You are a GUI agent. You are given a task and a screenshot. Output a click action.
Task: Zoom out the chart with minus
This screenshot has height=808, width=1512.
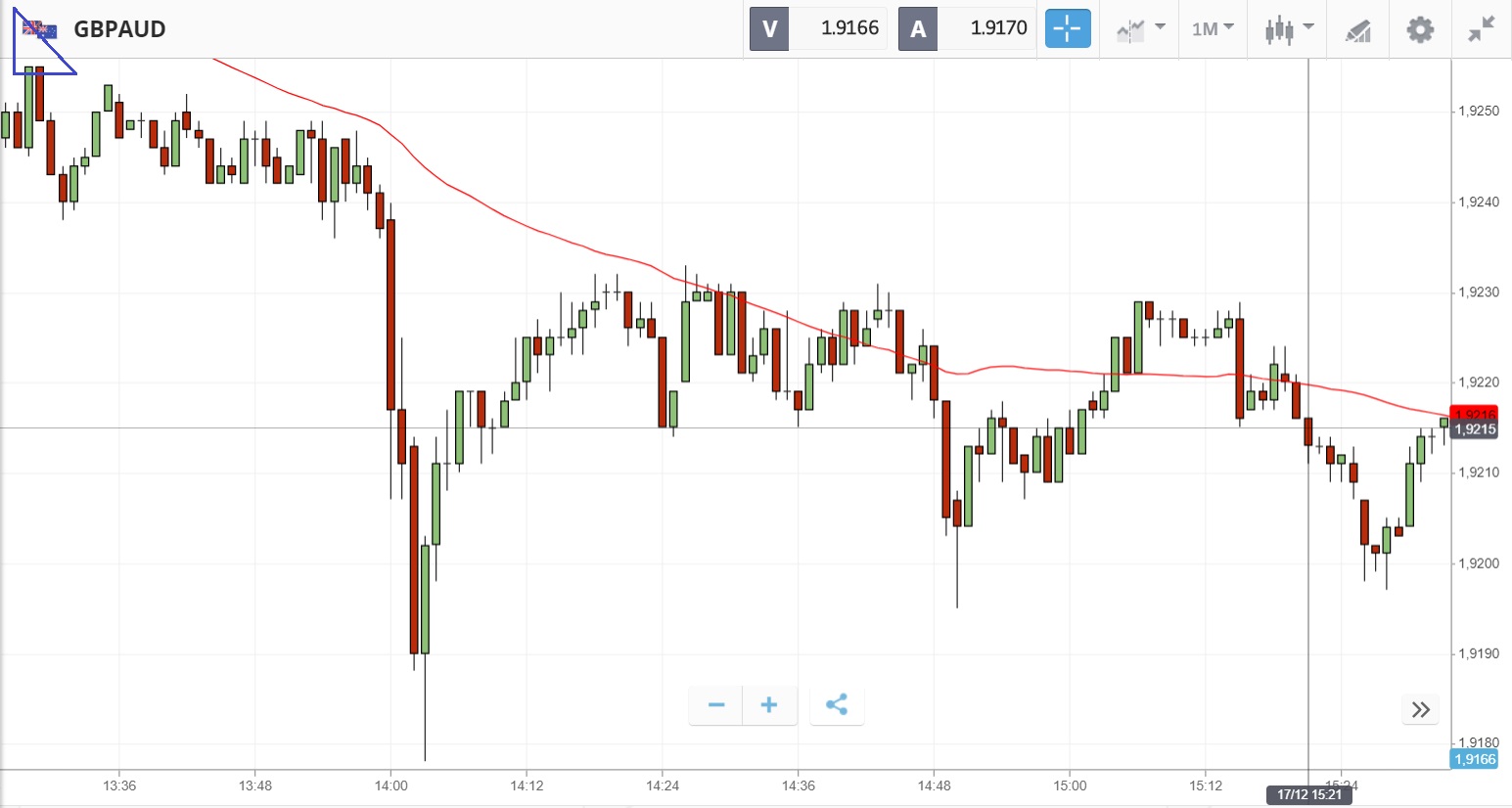[716, 705]
